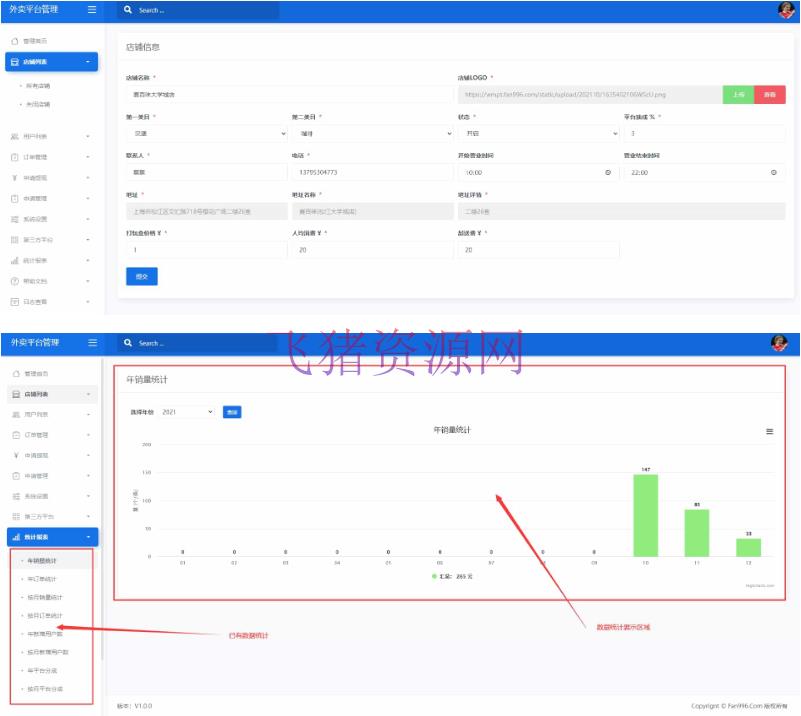Open the 状态 status dropdown
Screen dimensions: 801x716
[x=538, y=133]
